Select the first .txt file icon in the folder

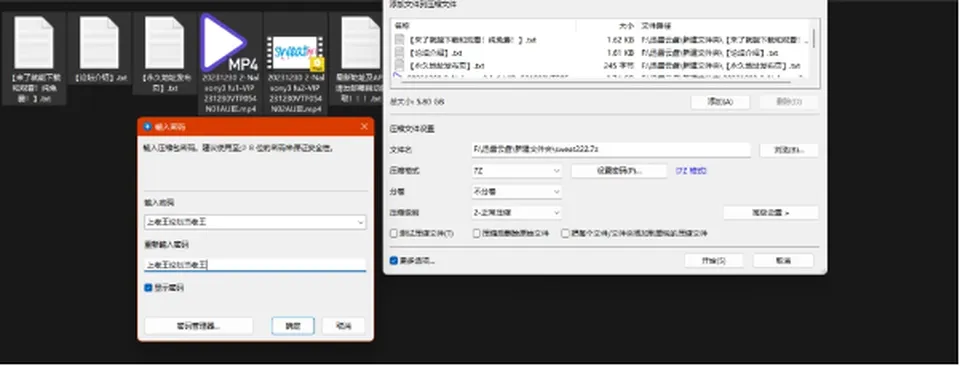[34, 43]
